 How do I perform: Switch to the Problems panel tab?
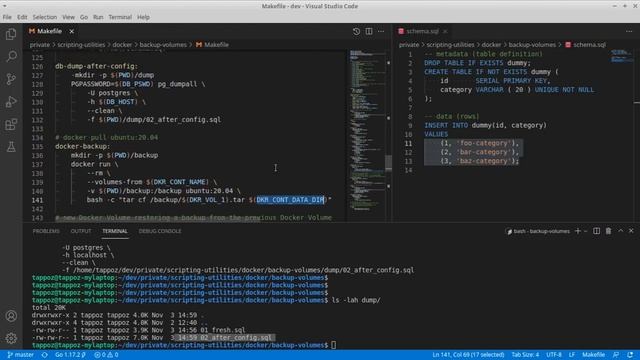[46, 231]
